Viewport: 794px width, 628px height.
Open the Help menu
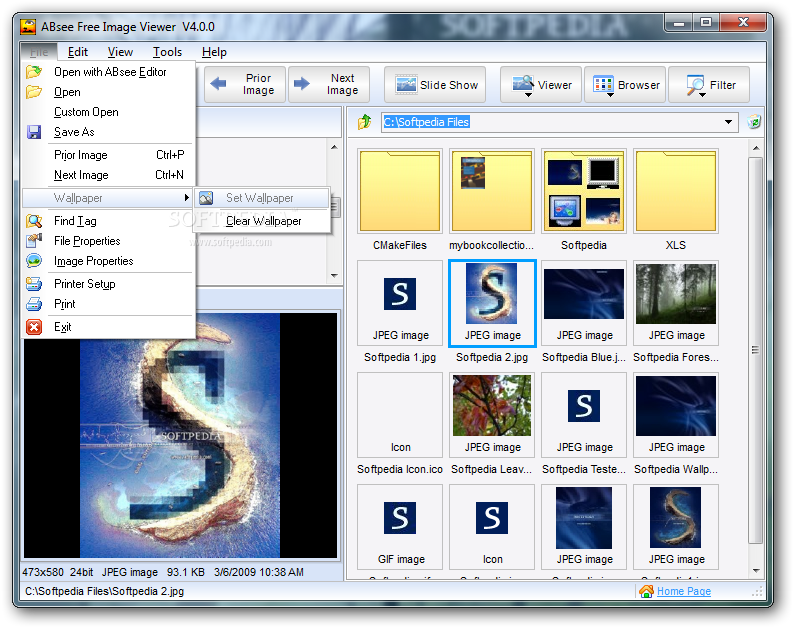(214, 52)
